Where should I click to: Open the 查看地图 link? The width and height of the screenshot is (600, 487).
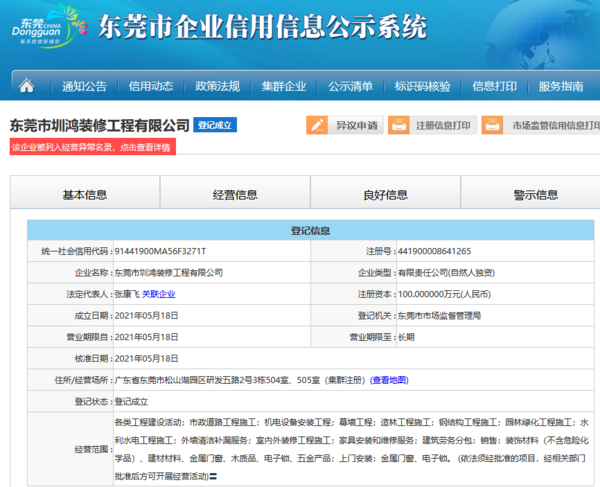coord(389,380)
